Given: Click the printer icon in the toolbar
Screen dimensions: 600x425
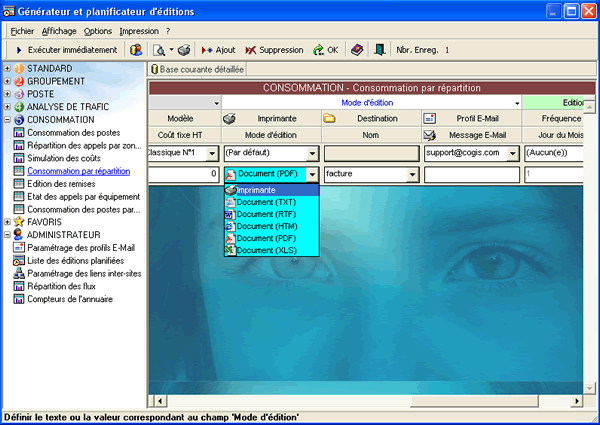Looking at the screenshot, I should pos(185,49).
